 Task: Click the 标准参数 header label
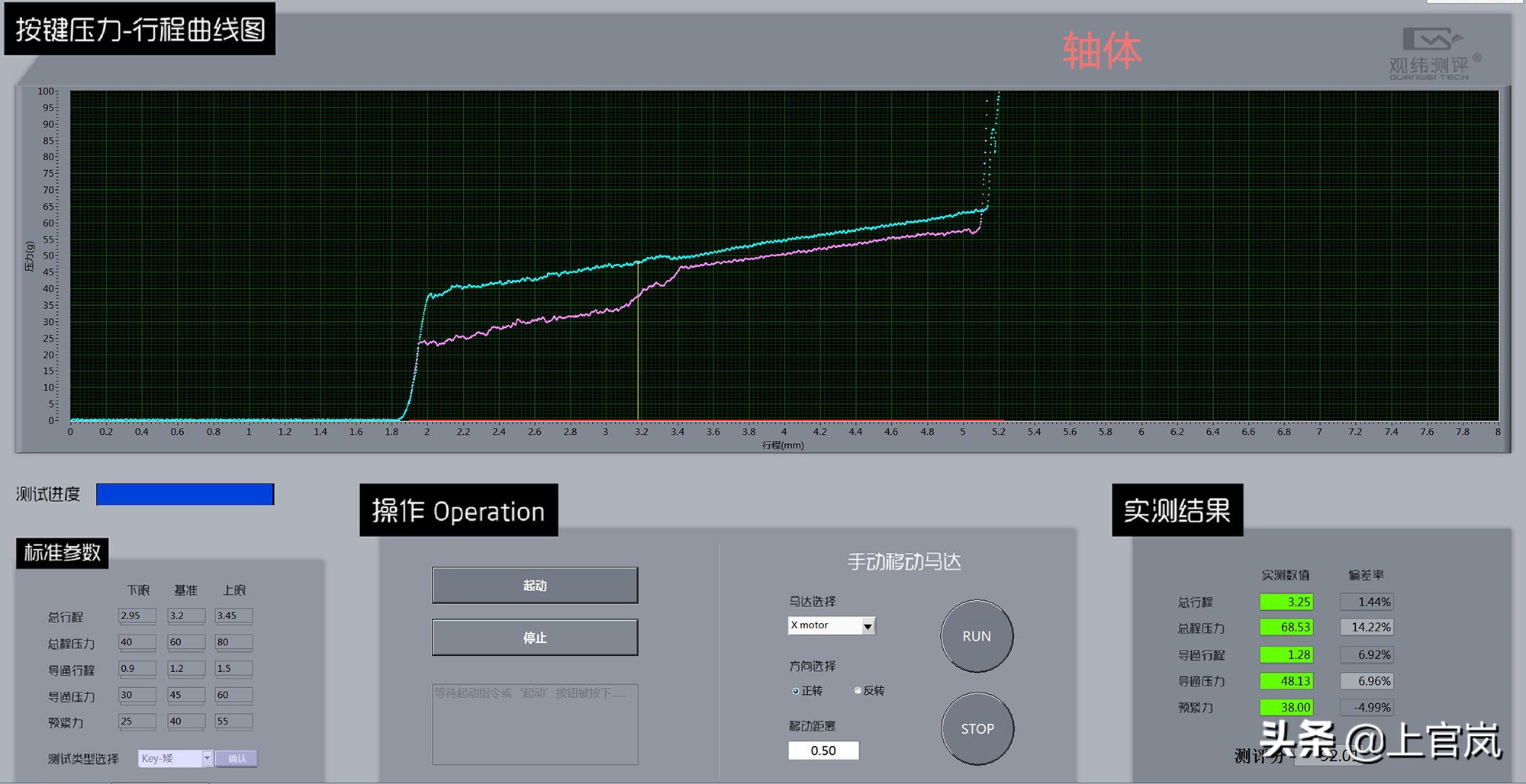62,553
